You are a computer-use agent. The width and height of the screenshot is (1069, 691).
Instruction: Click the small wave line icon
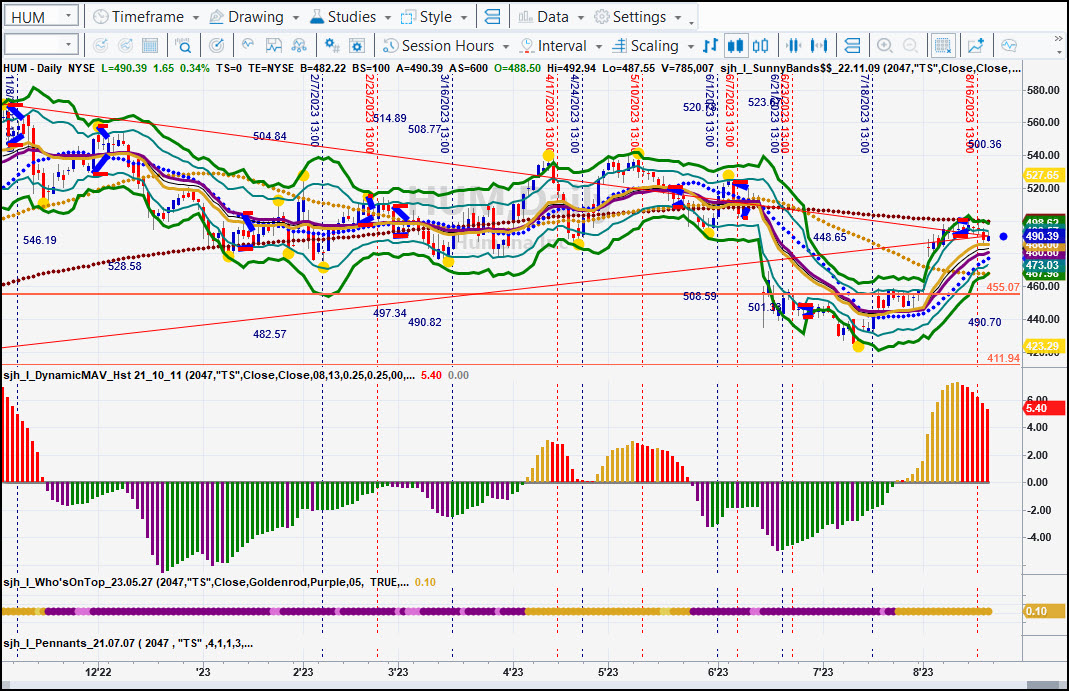[248, 45]
